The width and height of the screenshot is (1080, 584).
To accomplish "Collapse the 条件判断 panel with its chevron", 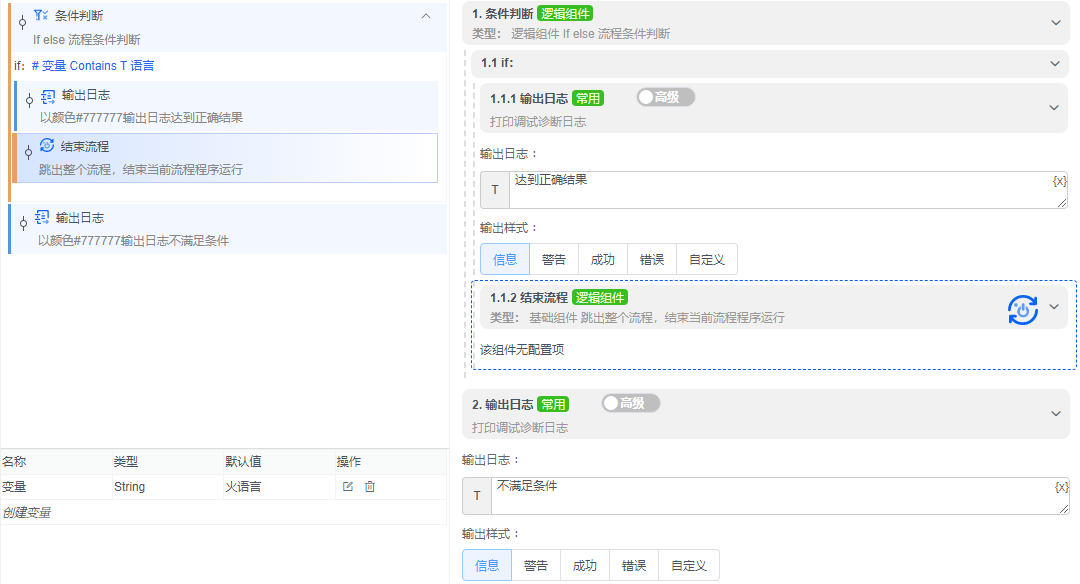I will (426, 16).
